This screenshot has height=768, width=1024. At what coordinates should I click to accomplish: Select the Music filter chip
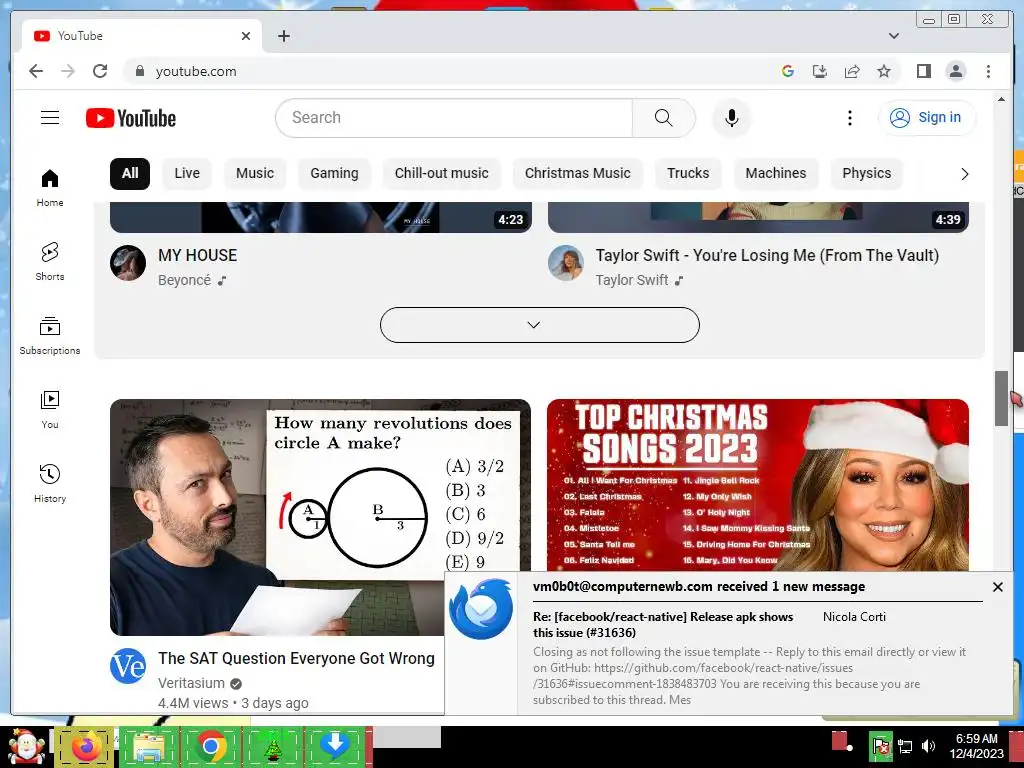click(255, 174)
